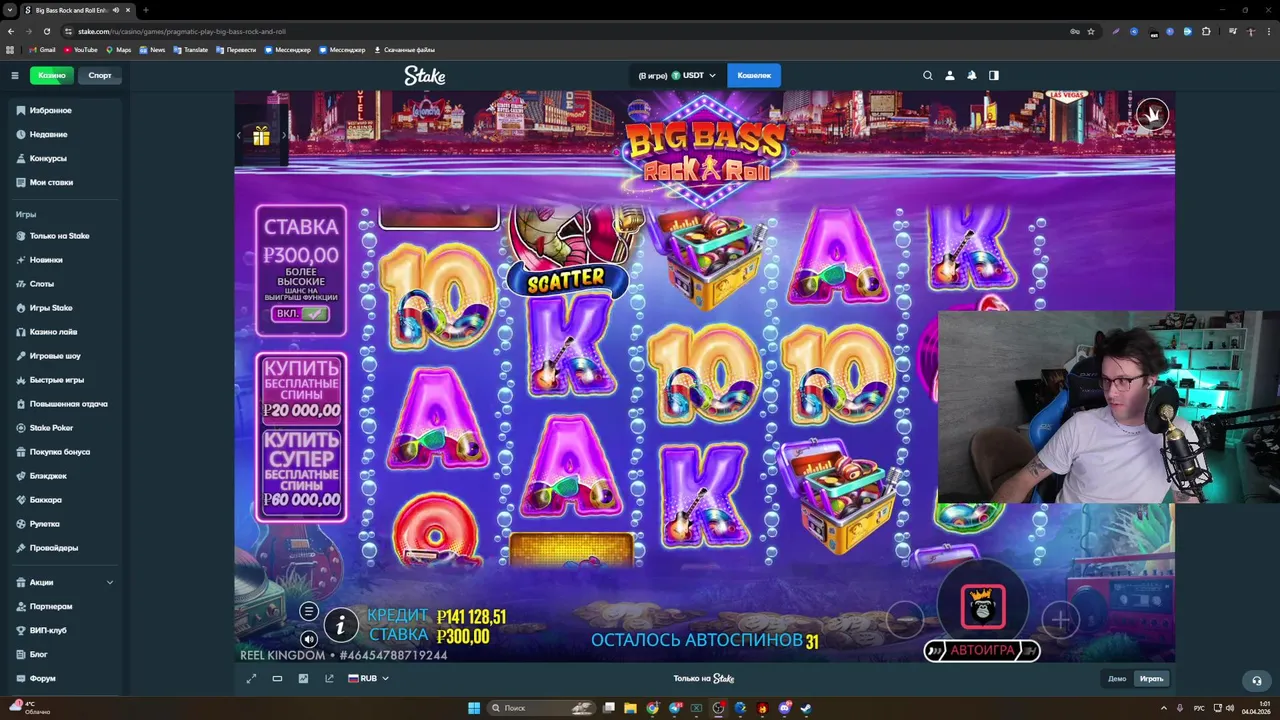
Task: Toggle the ВКЛ ante bet switch
Action: click(x=301, y=313)
